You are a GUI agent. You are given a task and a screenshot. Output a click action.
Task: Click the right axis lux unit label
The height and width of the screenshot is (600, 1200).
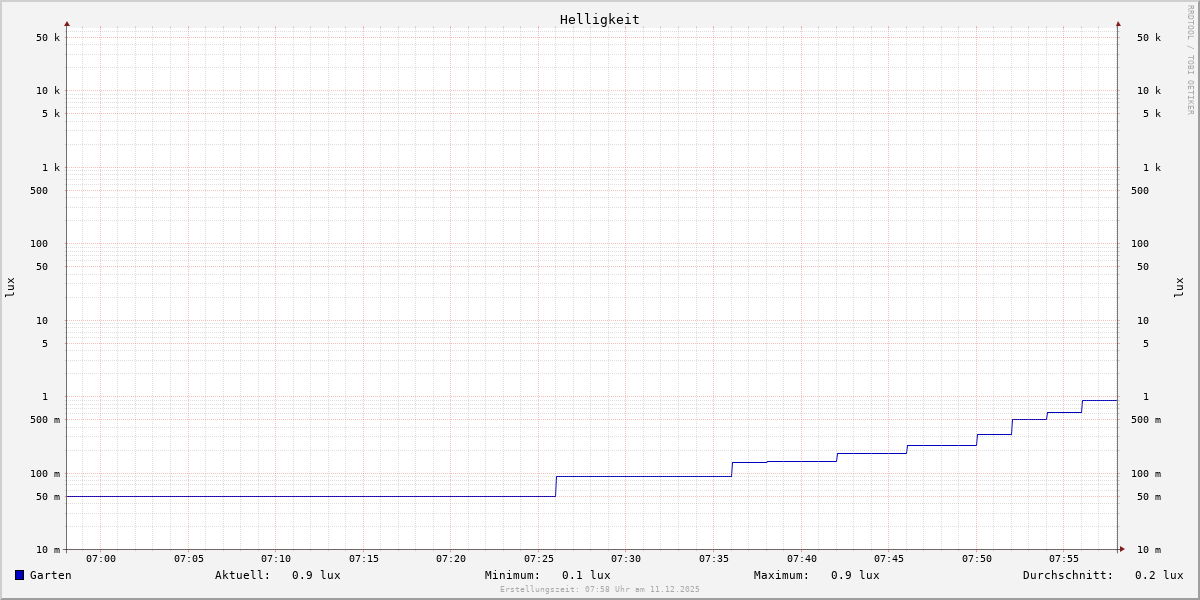tap(1179, 287)
